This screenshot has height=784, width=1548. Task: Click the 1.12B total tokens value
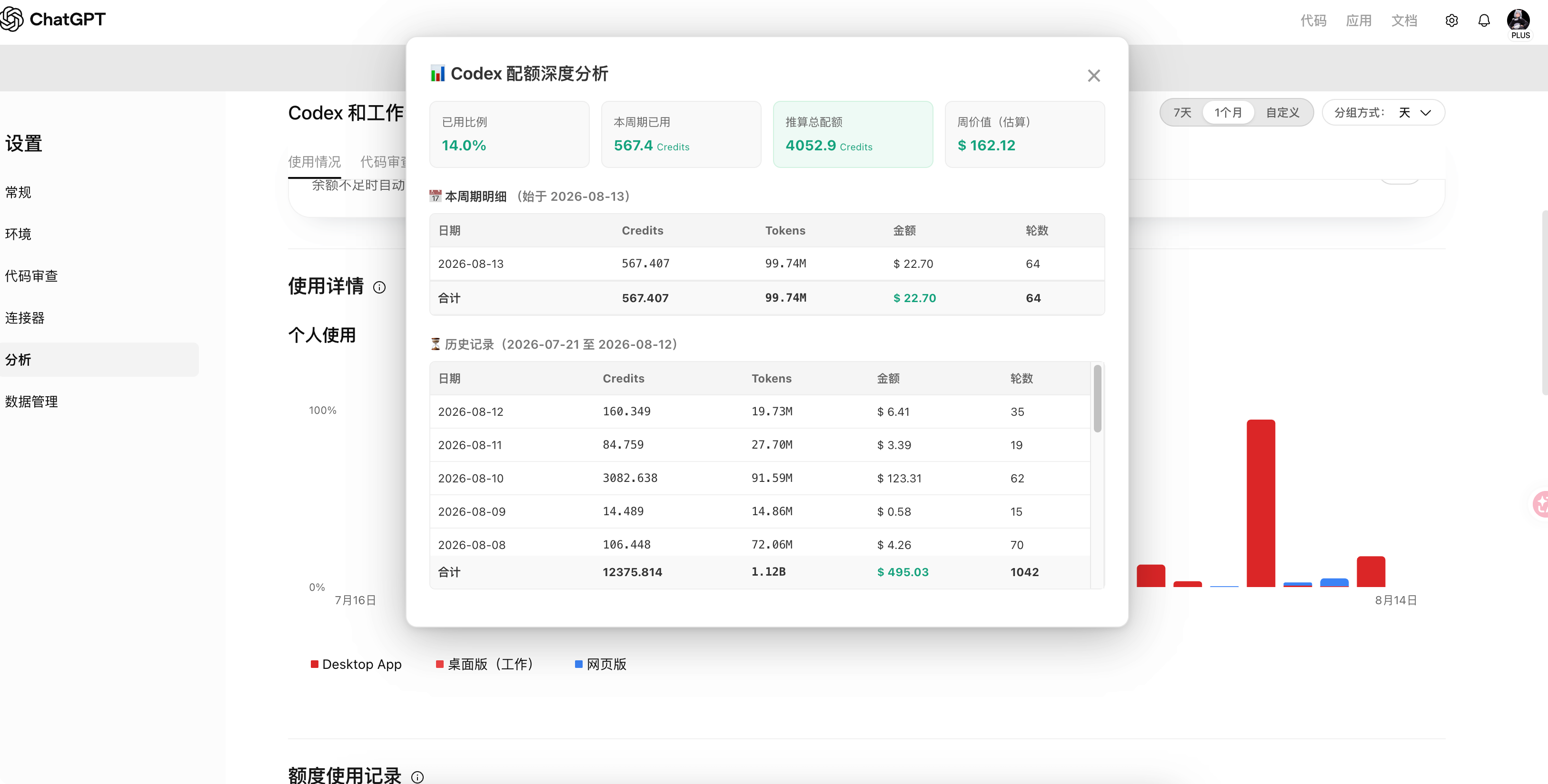click(769, 572)
